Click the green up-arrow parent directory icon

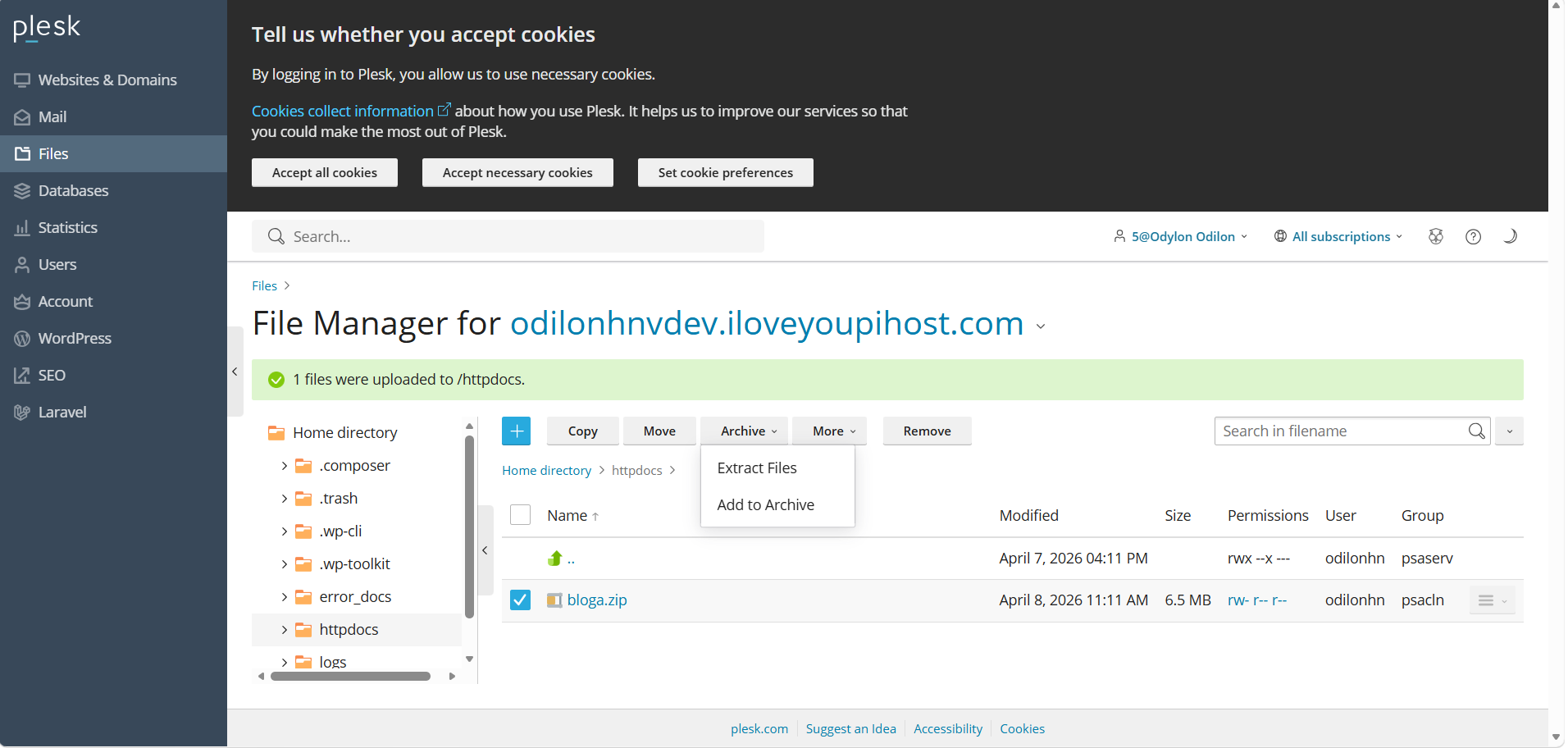555,559
